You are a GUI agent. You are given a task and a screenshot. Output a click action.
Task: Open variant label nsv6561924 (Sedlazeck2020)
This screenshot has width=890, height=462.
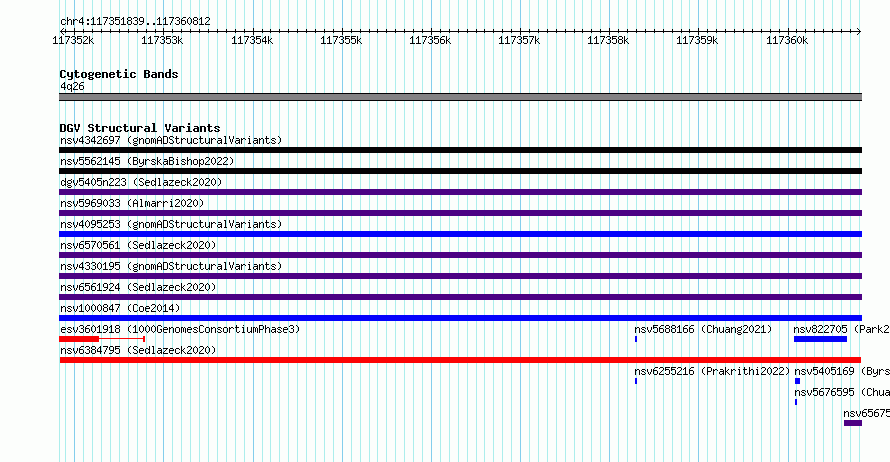[138, 287]
